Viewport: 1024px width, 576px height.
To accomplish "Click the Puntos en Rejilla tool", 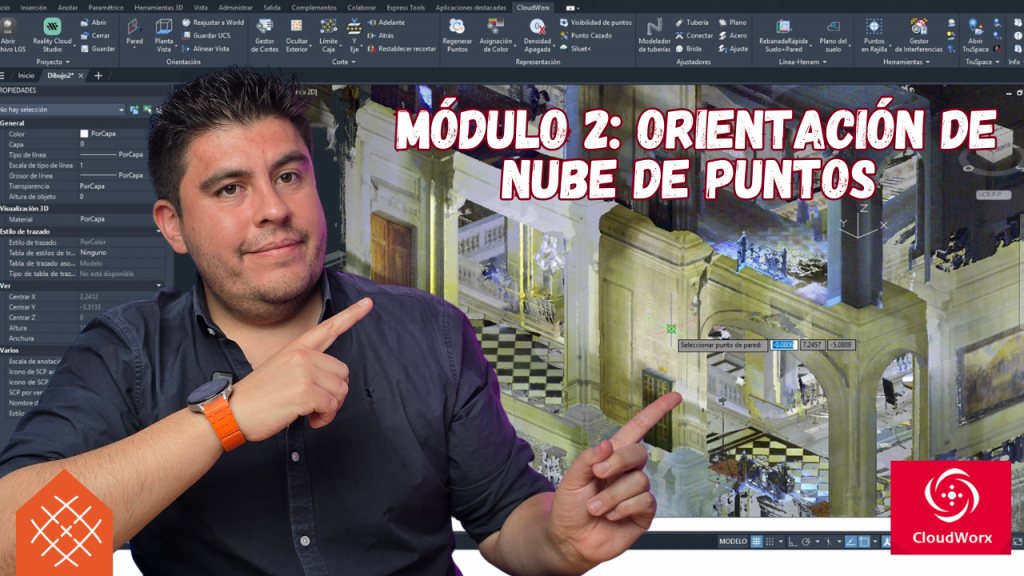I will click(874, 35).
